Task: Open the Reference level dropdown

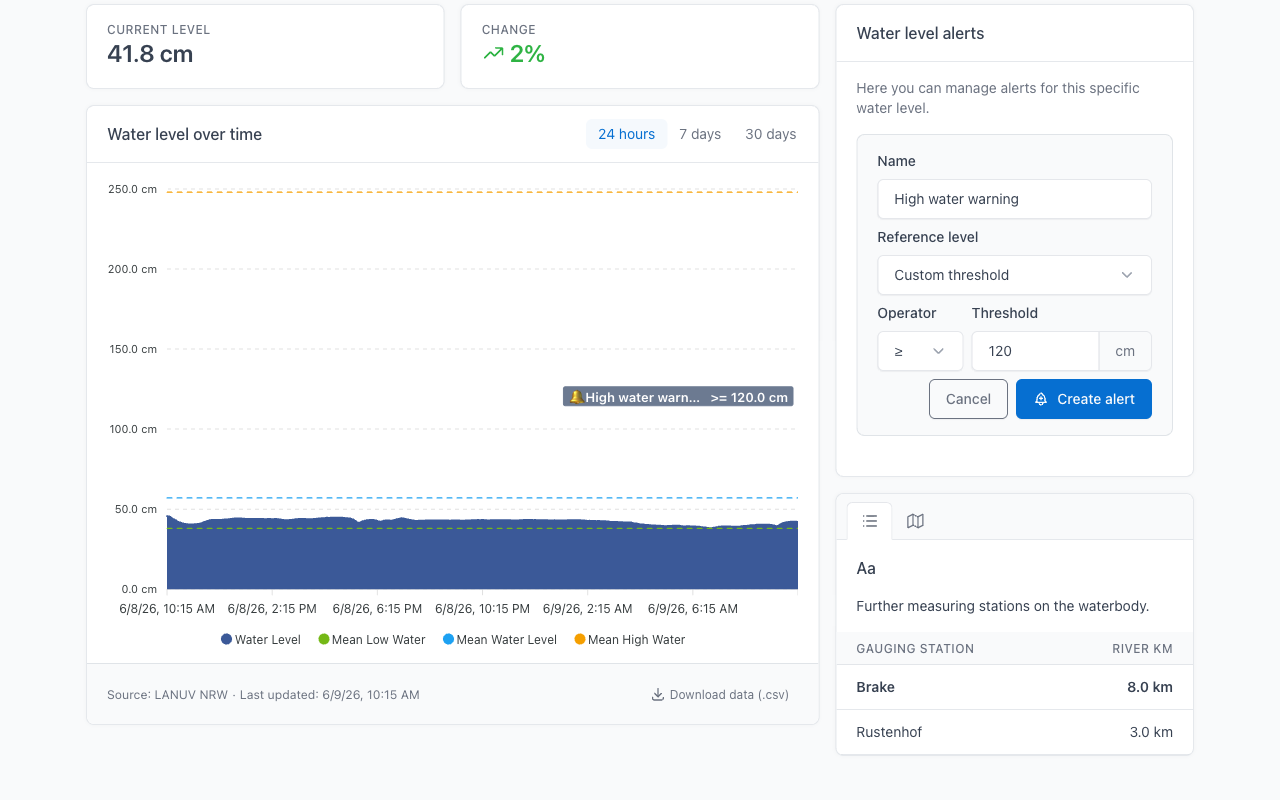Action: point(1014,275)
